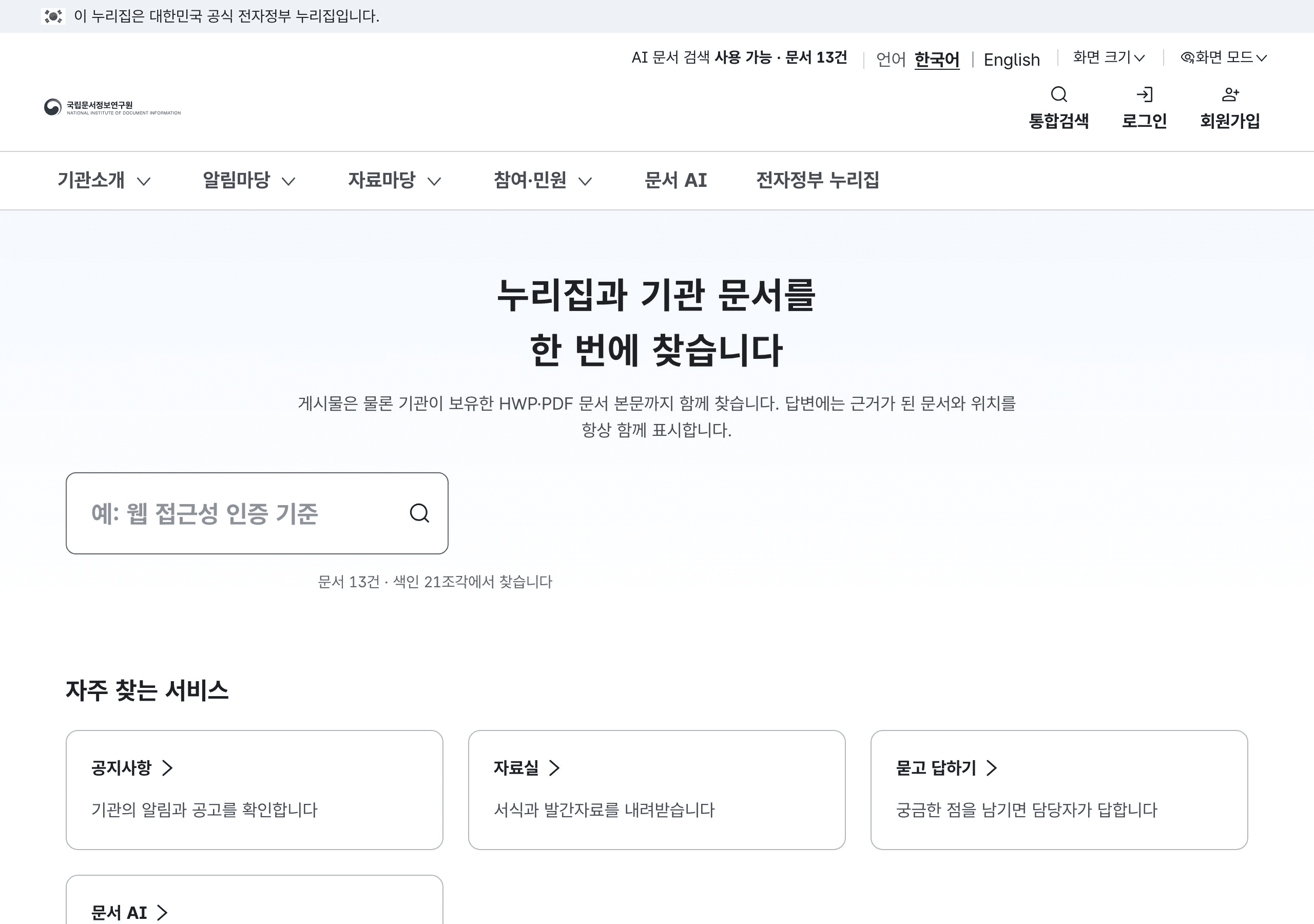Click the 누리집과 기관 문서를 한 번에 찾습니다 headline
1314x924 pixels.
pos(656,322)
